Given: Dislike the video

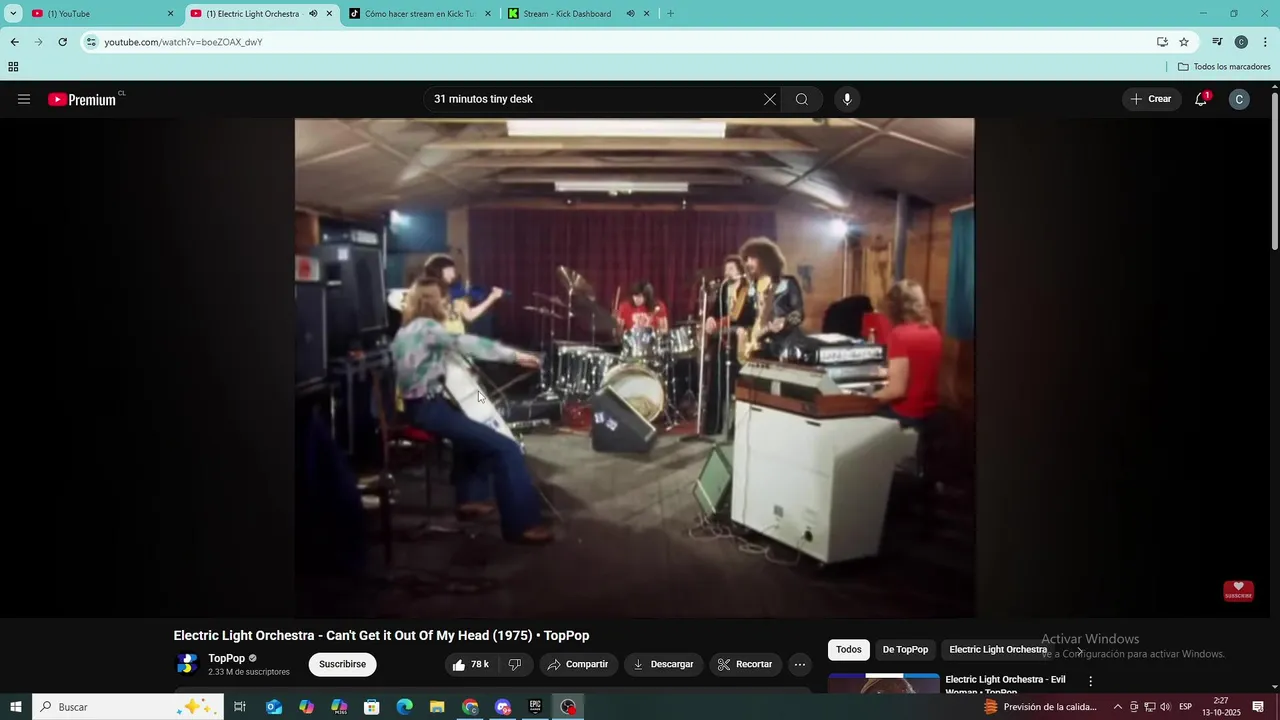Looking at the screenshot, I should click(x=515, y=664).
